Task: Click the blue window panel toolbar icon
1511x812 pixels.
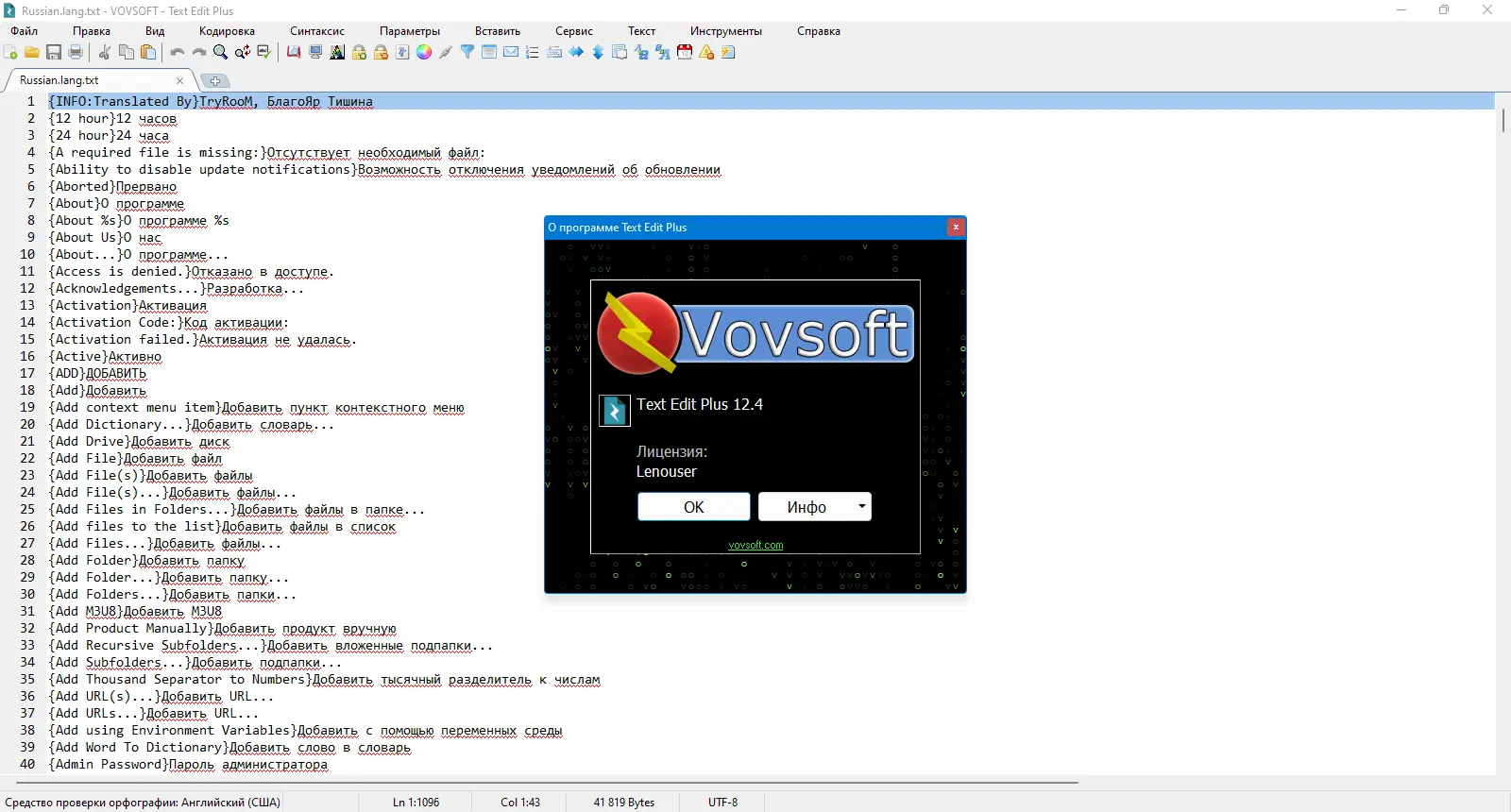Action: coord(489,53)
